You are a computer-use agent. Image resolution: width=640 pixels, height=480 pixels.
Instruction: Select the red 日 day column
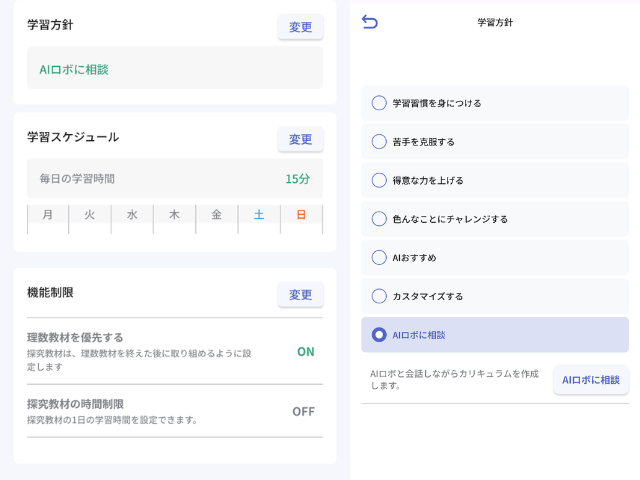(x=301, y=219)
